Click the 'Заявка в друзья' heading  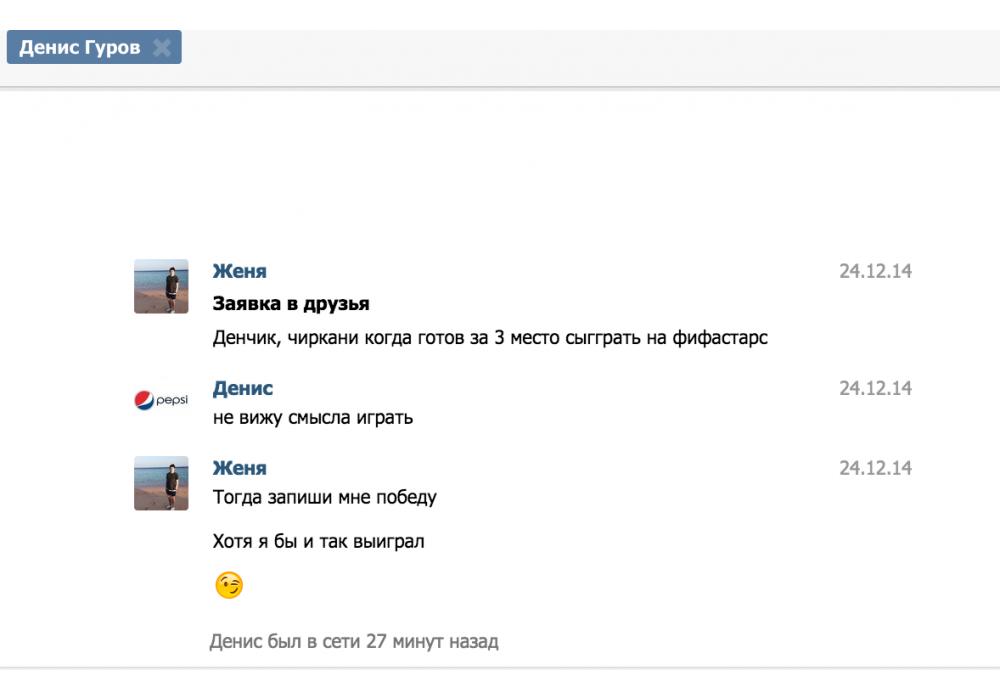[291, 304]
